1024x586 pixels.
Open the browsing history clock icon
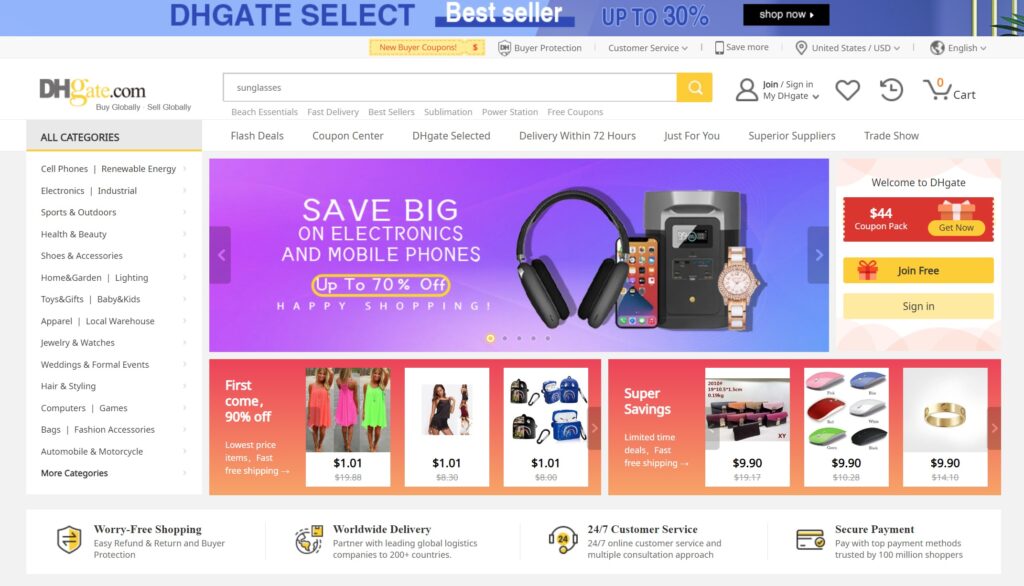(x=891, y=90)
